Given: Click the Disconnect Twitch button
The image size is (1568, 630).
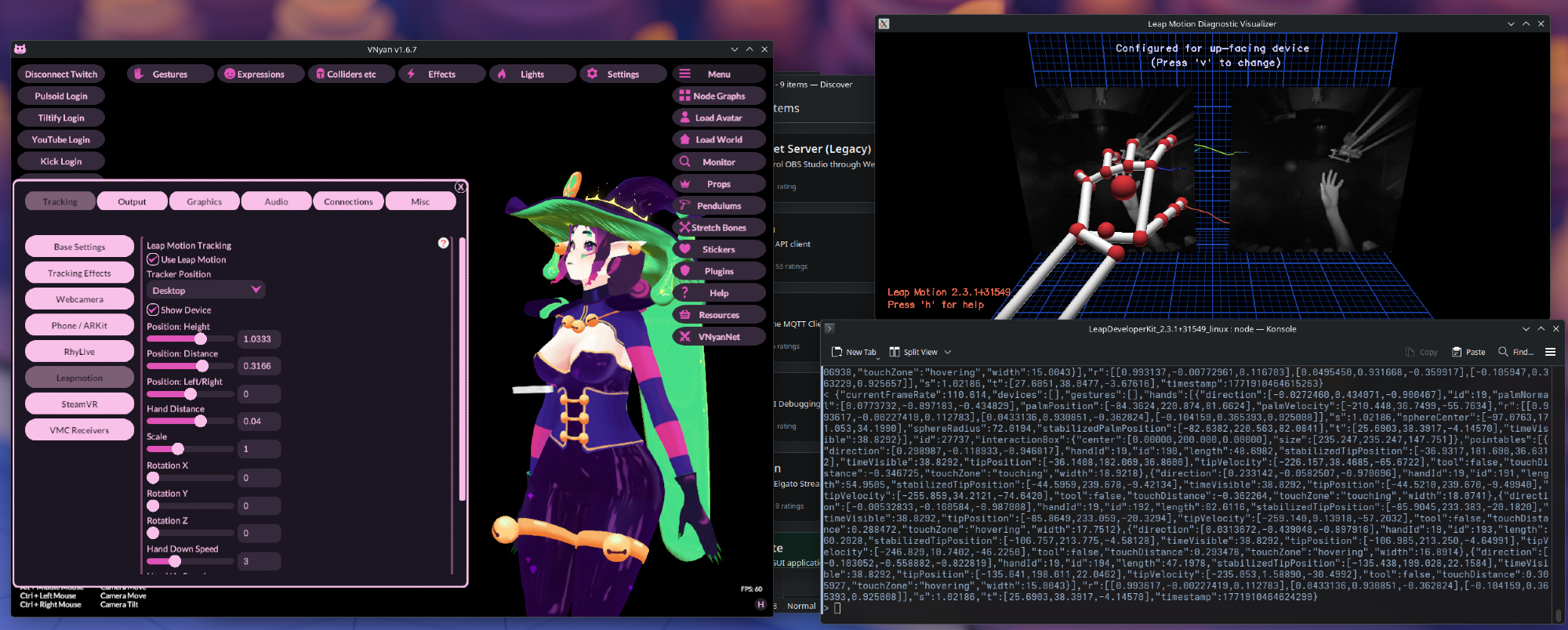Looking at the screenshot, I should 61,74.
